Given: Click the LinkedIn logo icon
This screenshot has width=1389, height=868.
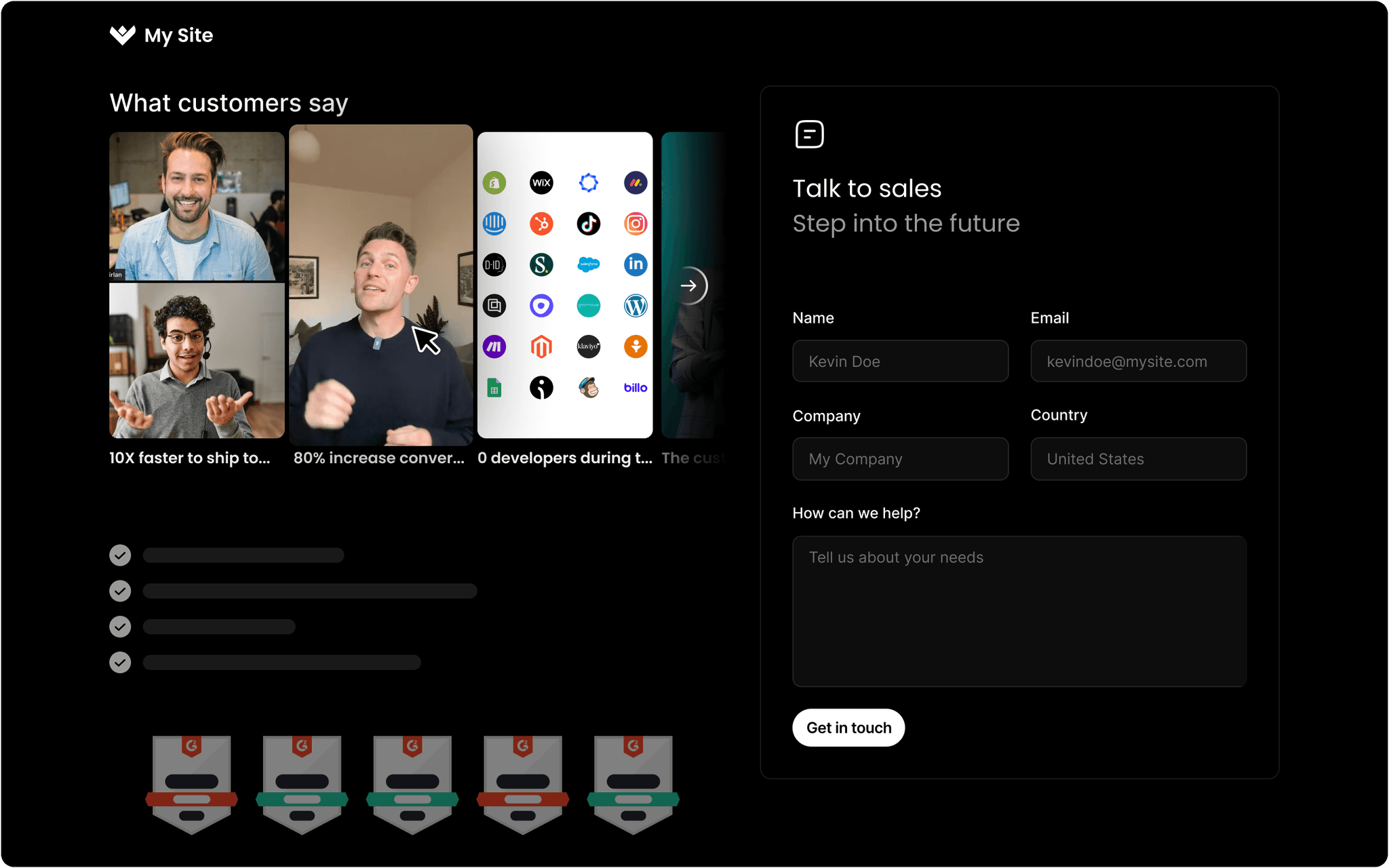Looking at the screenshot, I should tap(635, 264).
